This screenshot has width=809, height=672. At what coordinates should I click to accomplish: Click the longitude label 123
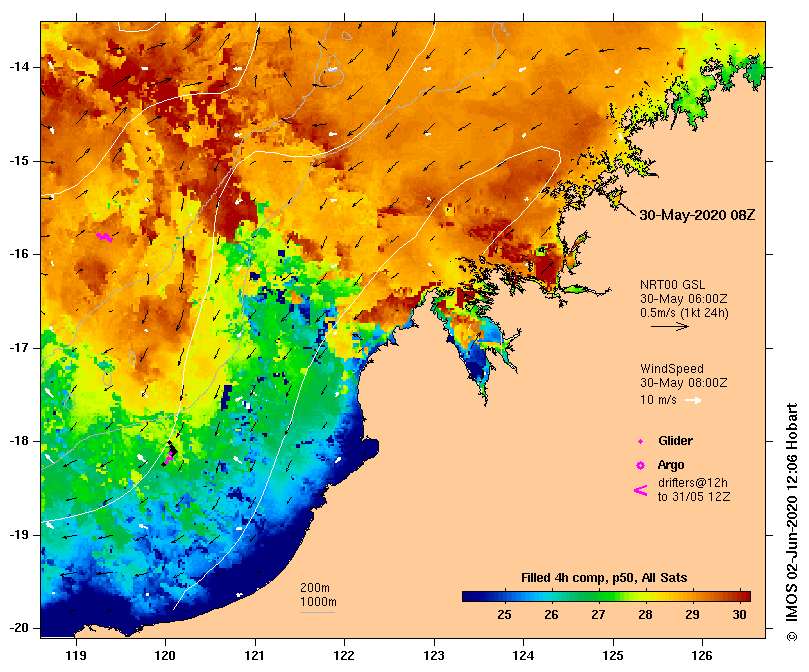tap(434, 656)
